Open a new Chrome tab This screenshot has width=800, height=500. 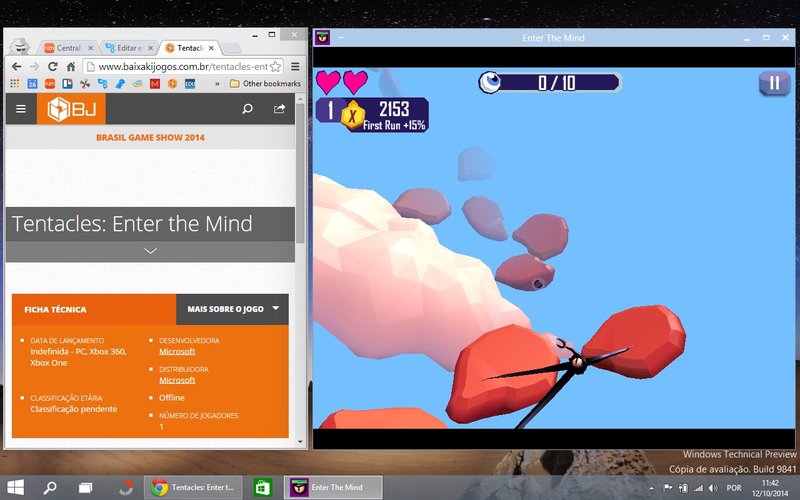point(232,48)
